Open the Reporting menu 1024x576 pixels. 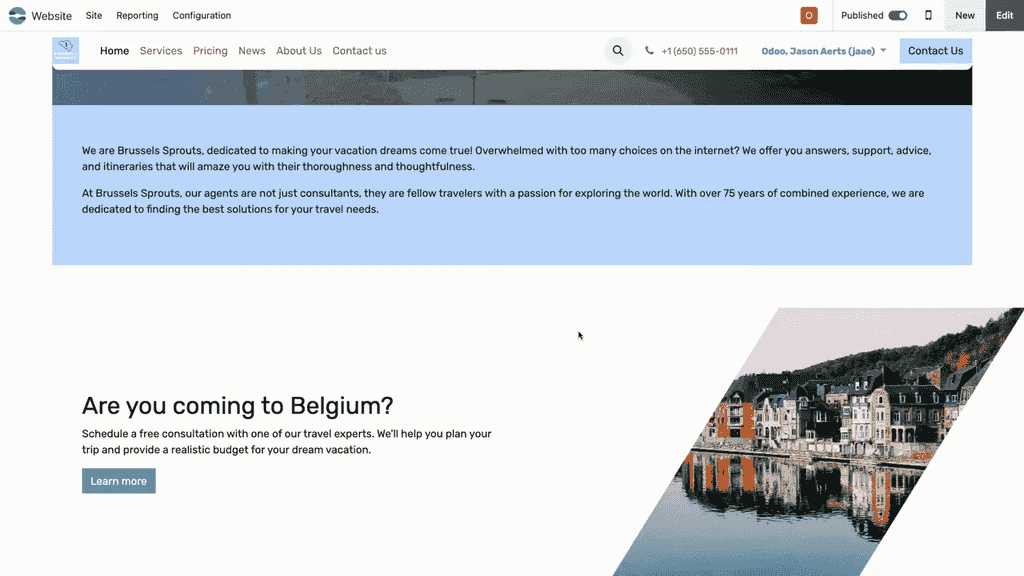click(137, 16)
